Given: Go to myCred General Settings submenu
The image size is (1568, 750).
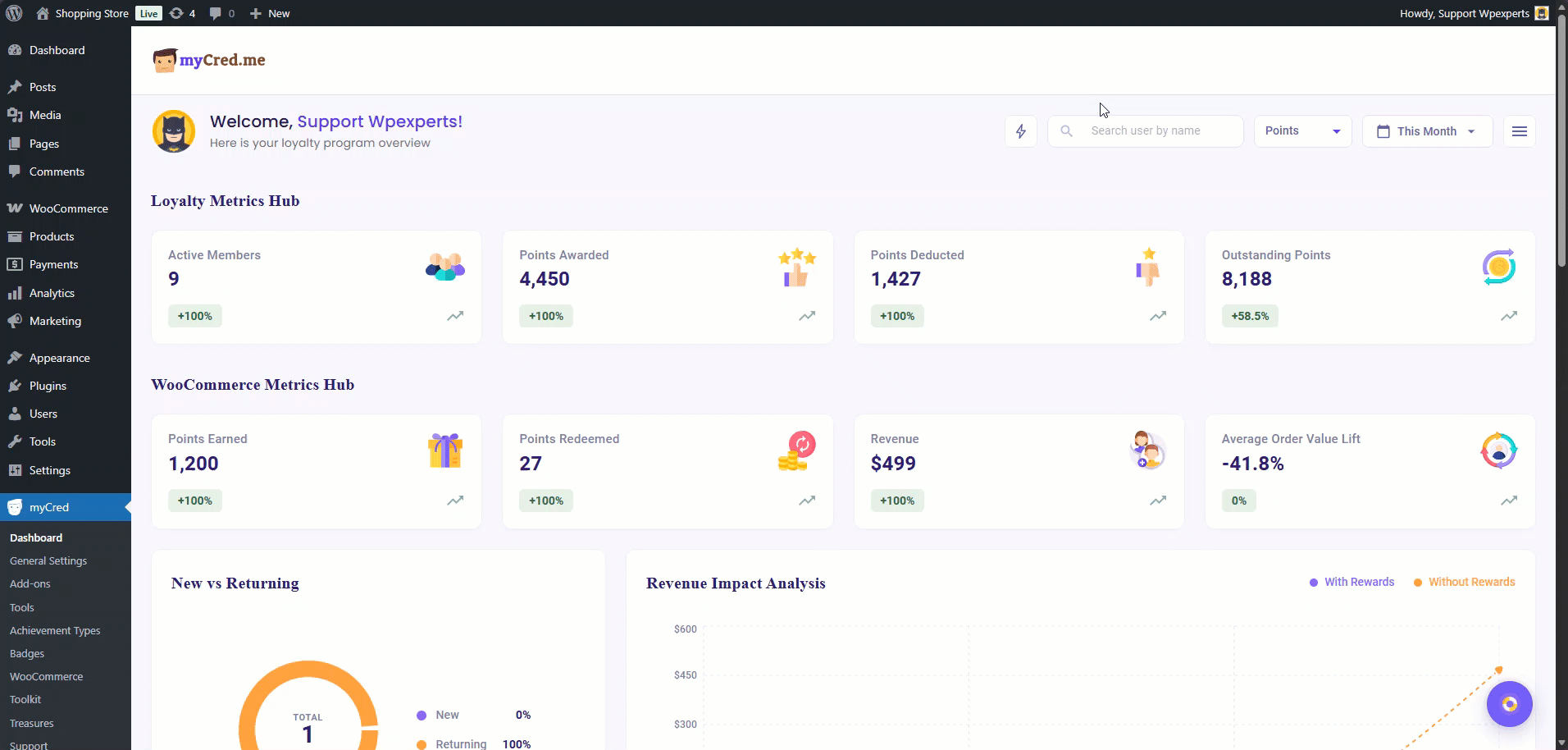Looking at the screenshot, I should click(x=48, y=560).
